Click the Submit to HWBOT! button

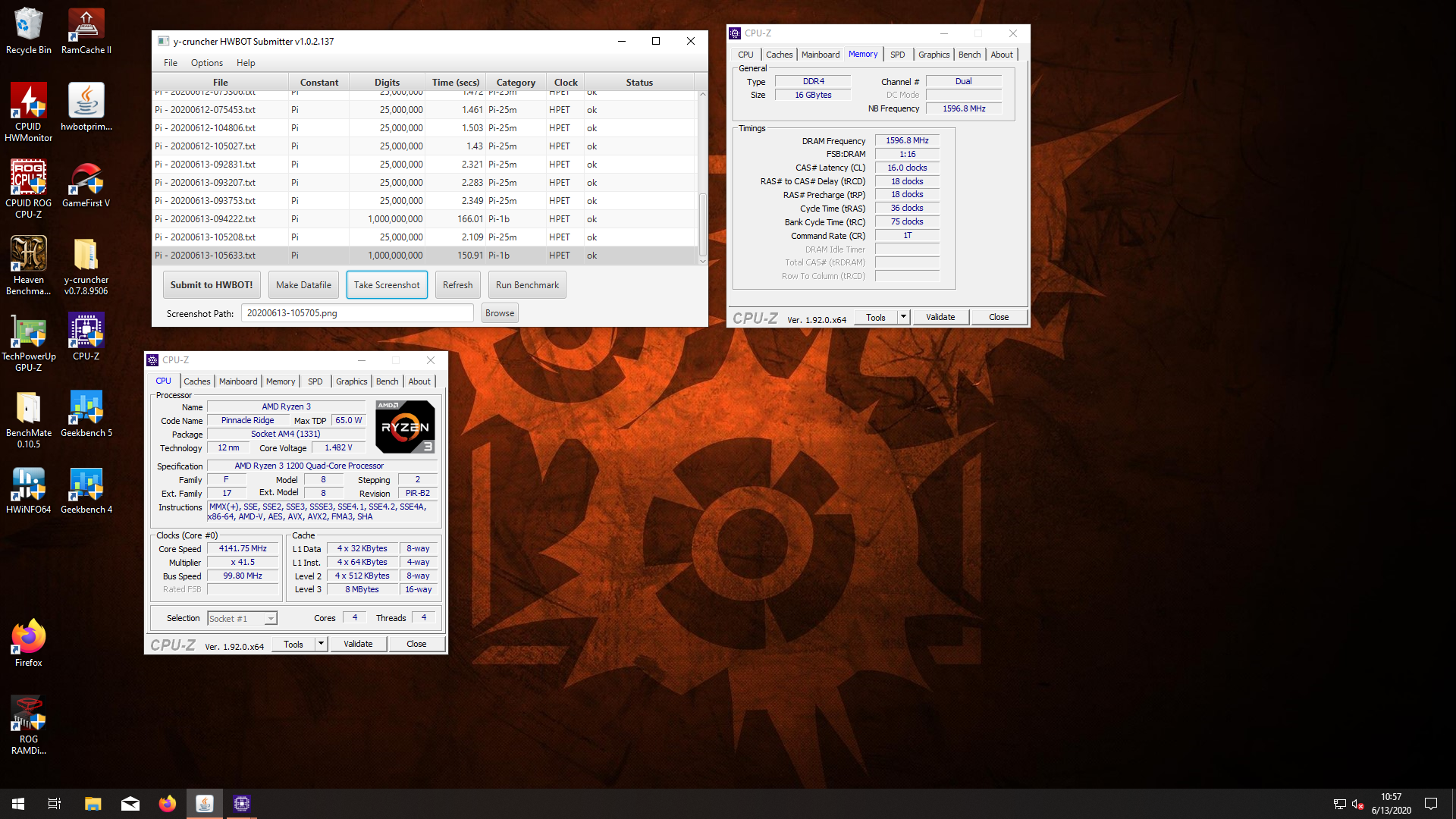coord(212,285)
